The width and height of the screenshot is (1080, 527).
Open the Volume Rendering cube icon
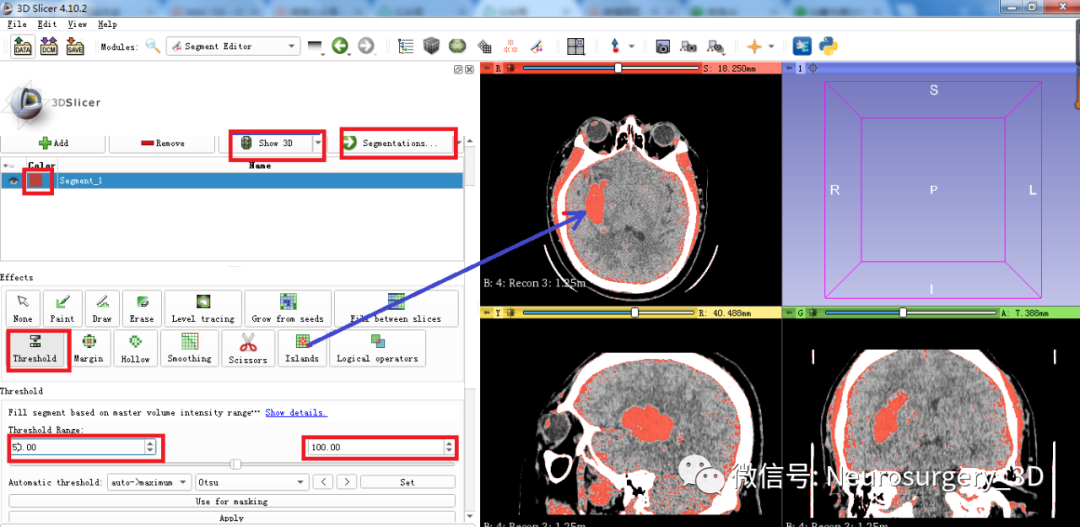(431, 46)
